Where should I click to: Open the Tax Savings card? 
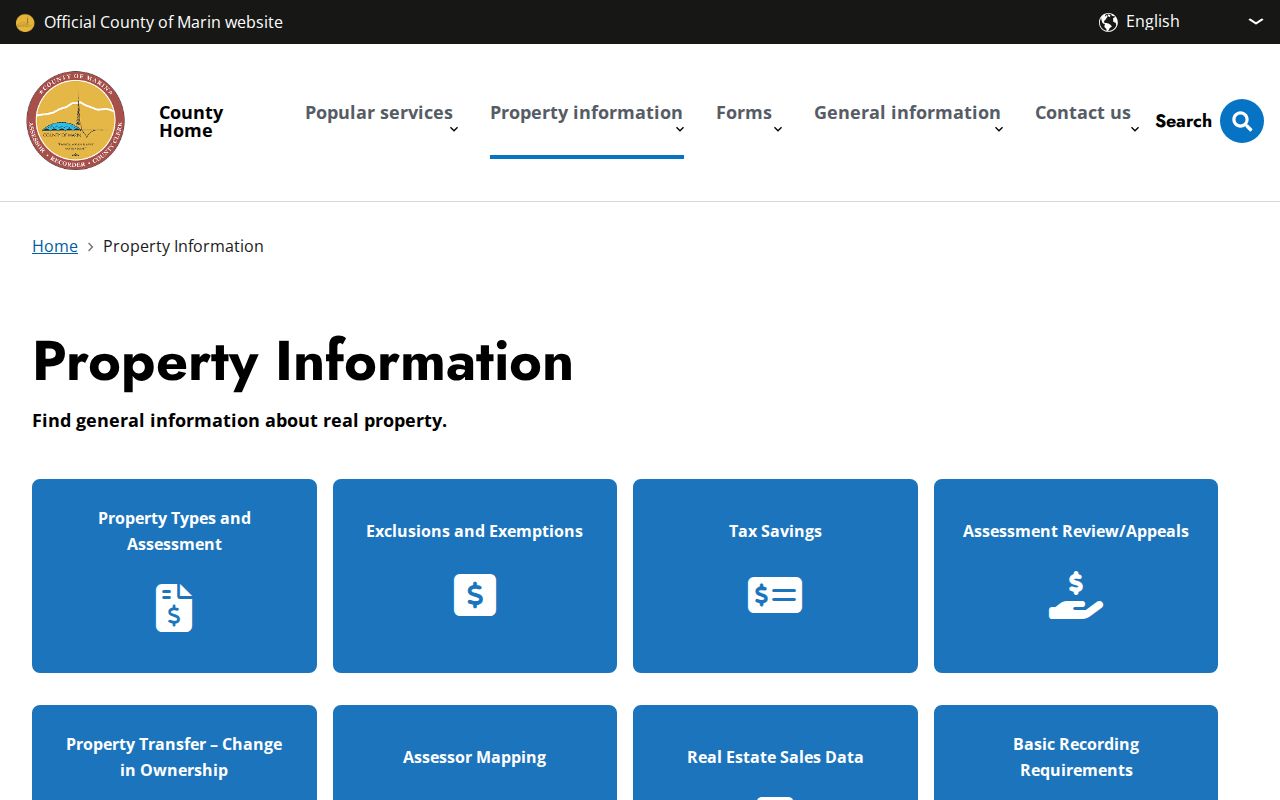click(x=775, y=576)
